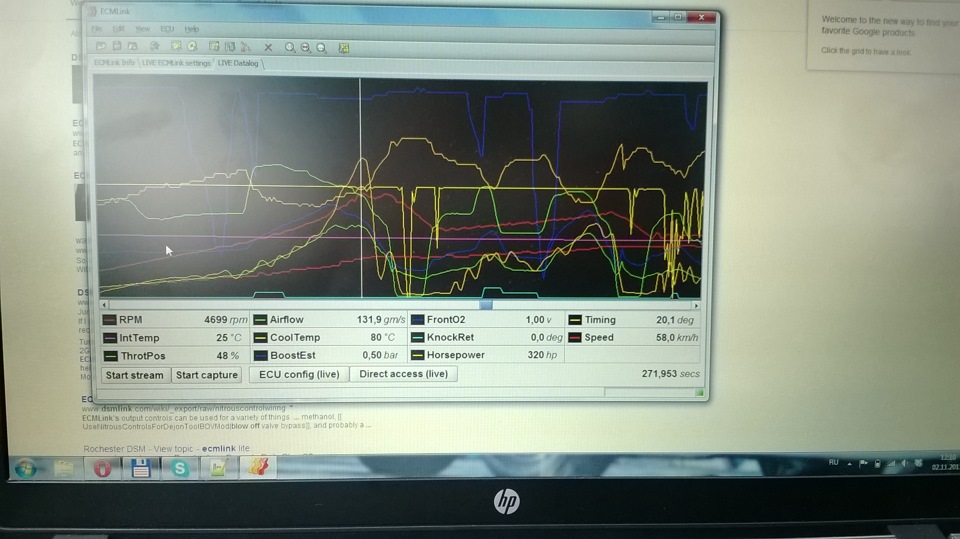Click the save floppy disk toolbar icon
960x539 pixels.
[x=117, y=47]
